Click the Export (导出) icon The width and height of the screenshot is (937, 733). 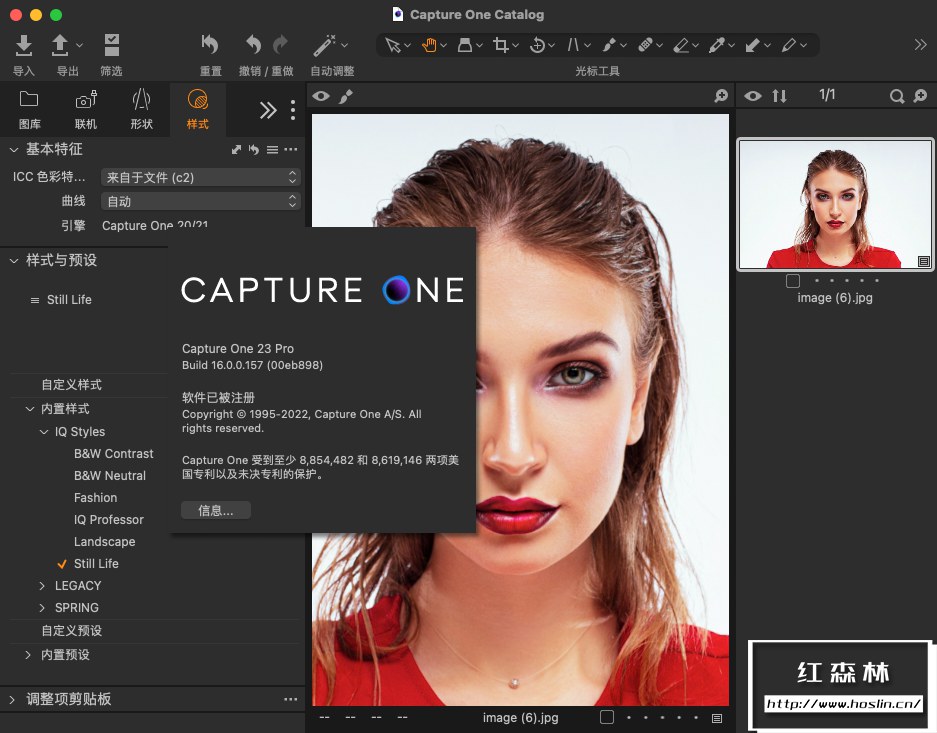(x=60, y=45)
